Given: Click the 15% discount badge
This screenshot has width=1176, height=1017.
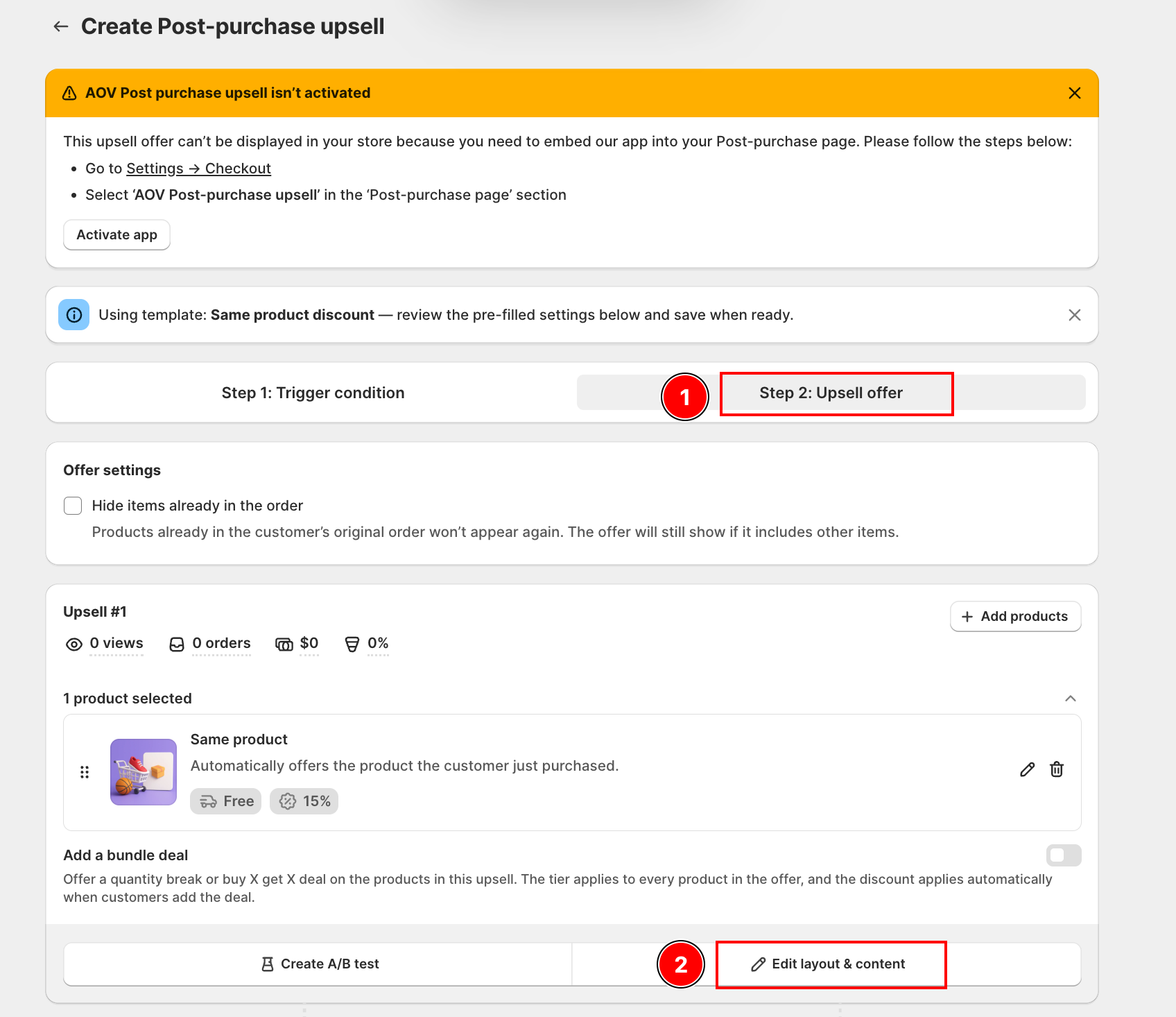Looking at the screenshot, I should point(304,801).
